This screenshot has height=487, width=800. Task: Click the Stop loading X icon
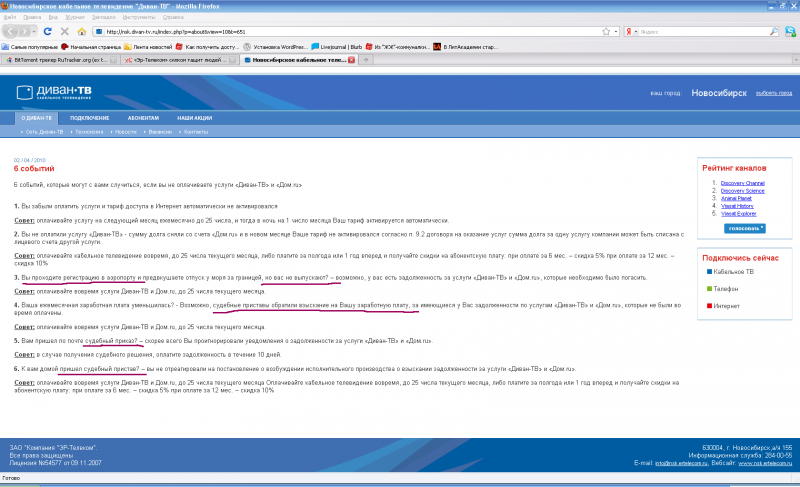tap(66, 32)
